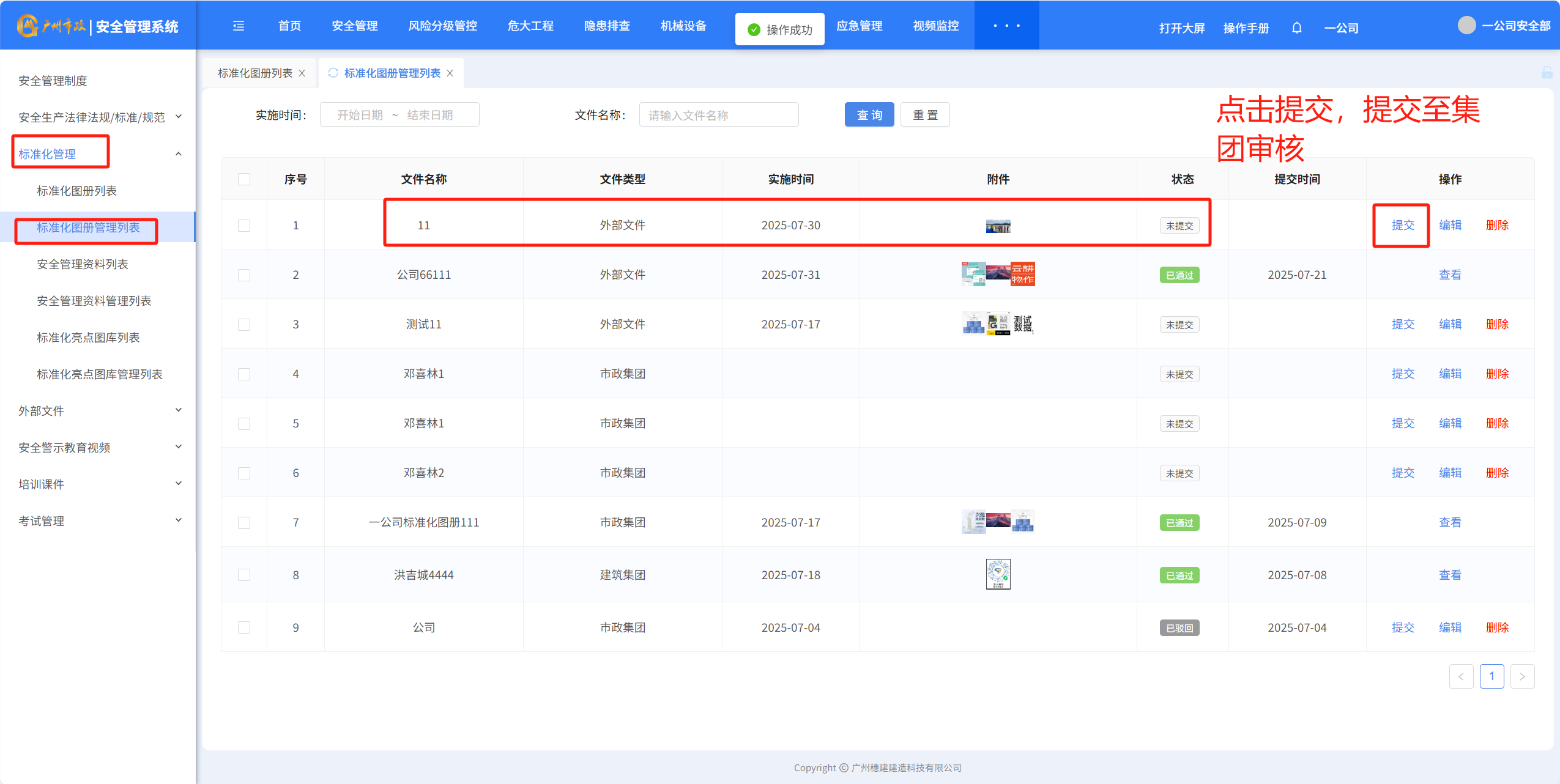
Task: Click the user avatar icon
Action: click(x=1466, y=26)
